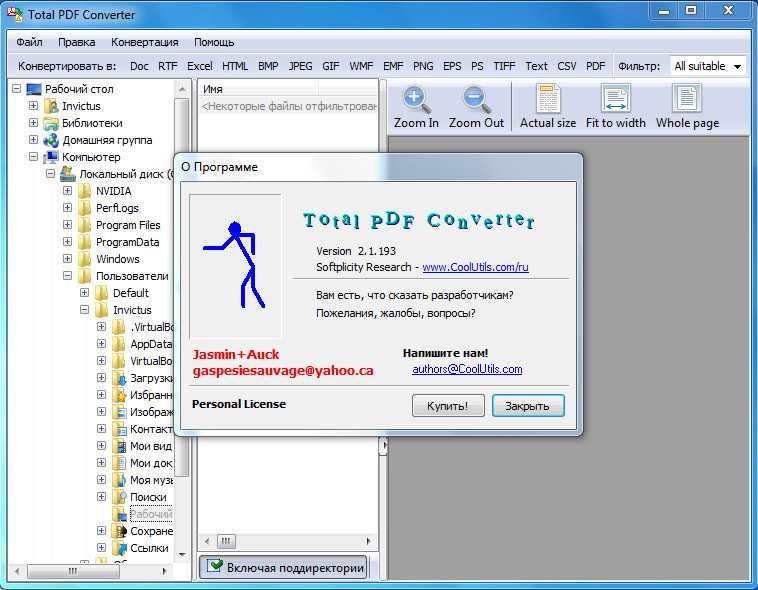This screenshot has height=590, width=758.
Task: Click the scroll-down arrow of folder tree
Action: (182, 555)
